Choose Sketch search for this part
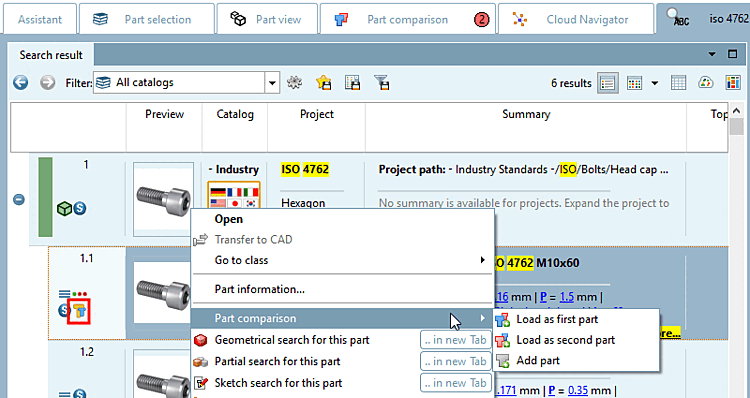This screenshot has height=398, width=750. pyautogui.click(x=278, y=383)
